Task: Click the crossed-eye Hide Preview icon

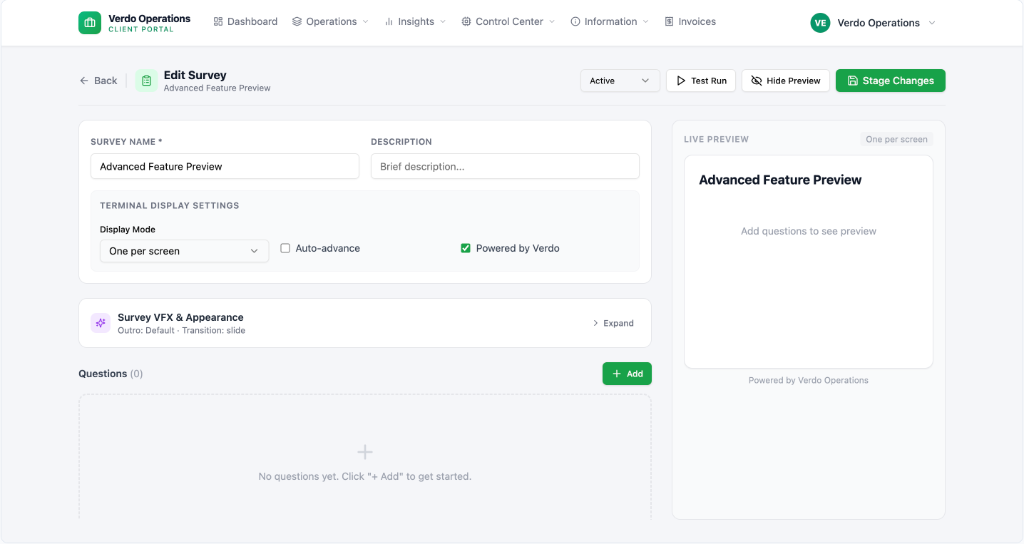Action: [756, 80]
